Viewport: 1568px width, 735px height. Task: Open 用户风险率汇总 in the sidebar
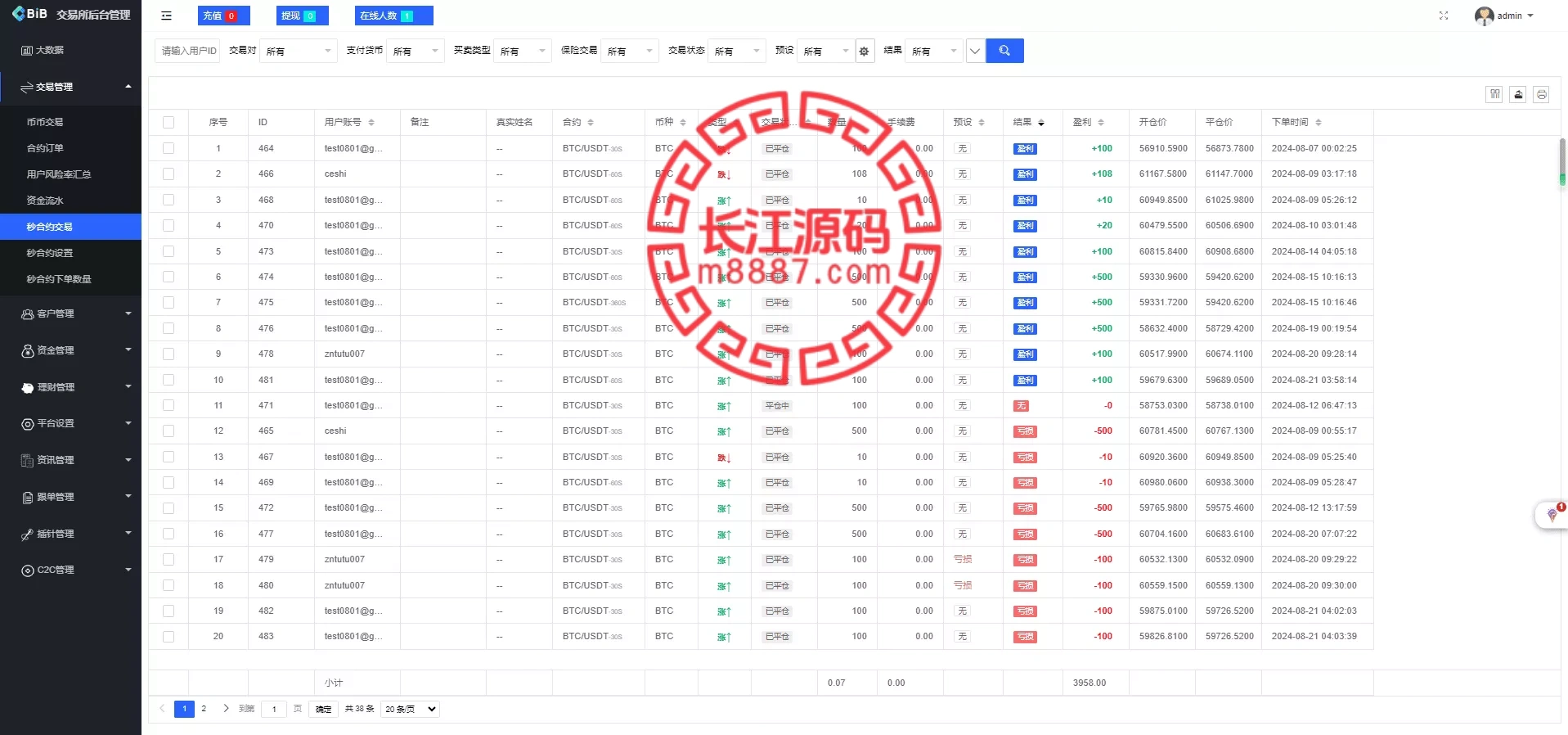[70, 174]
